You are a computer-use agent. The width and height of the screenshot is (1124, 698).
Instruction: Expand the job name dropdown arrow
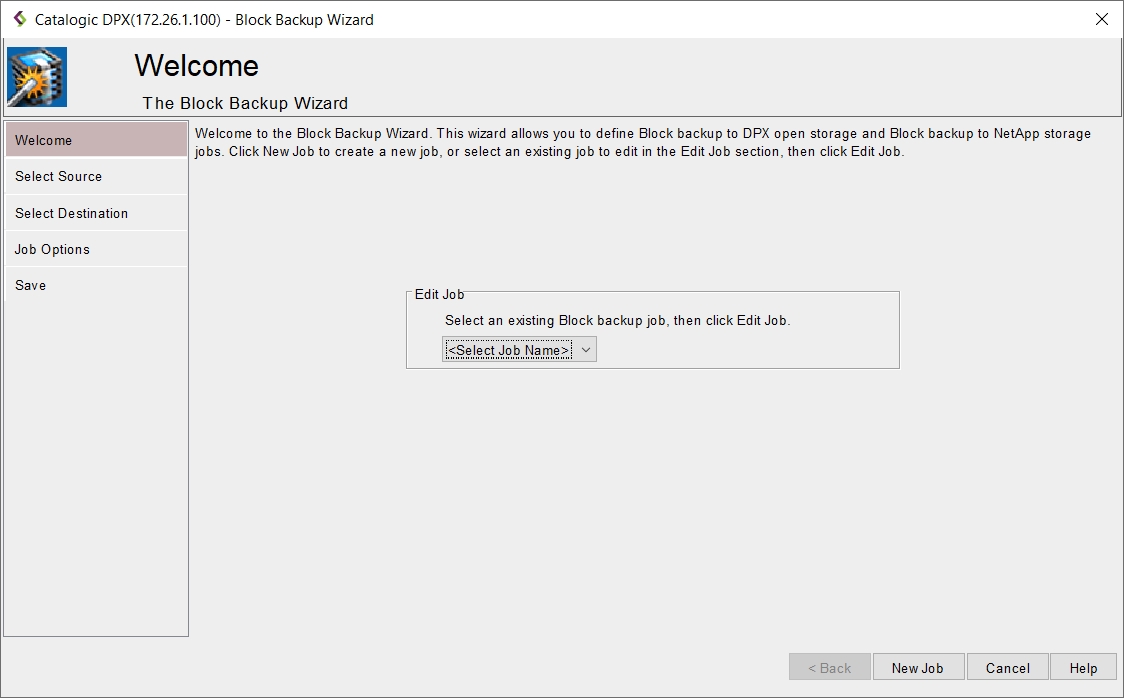(586, 350)
